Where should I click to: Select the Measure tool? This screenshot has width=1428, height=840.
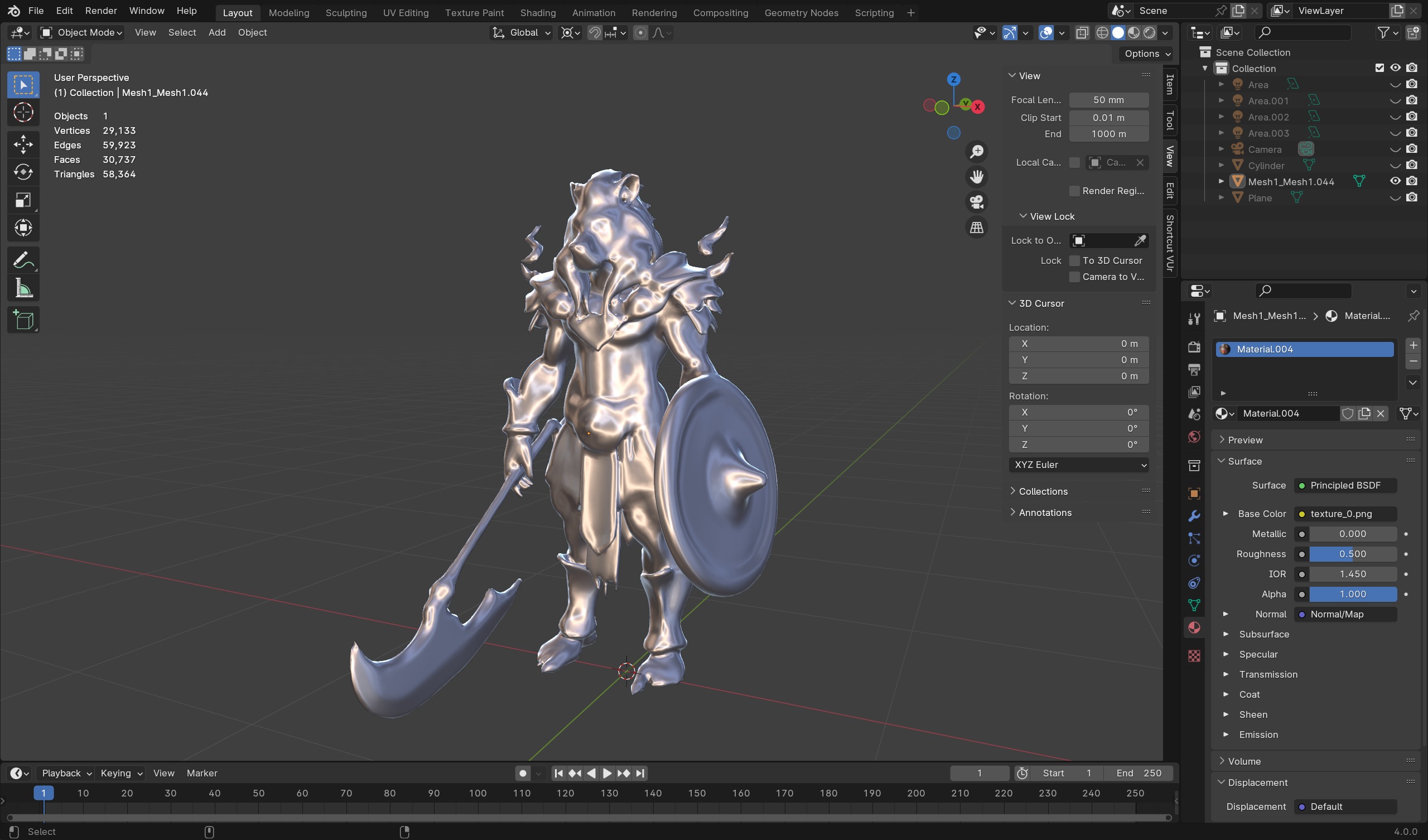(23, 288)
